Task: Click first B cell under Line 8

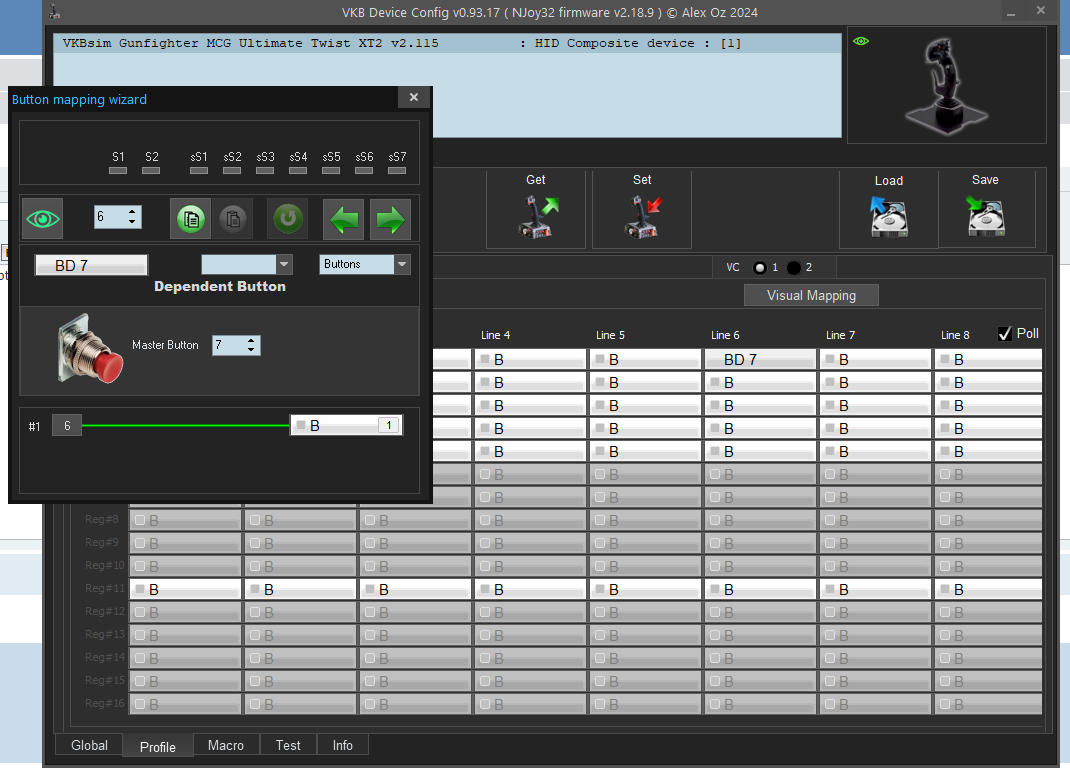Action: (x=989, y=360)
